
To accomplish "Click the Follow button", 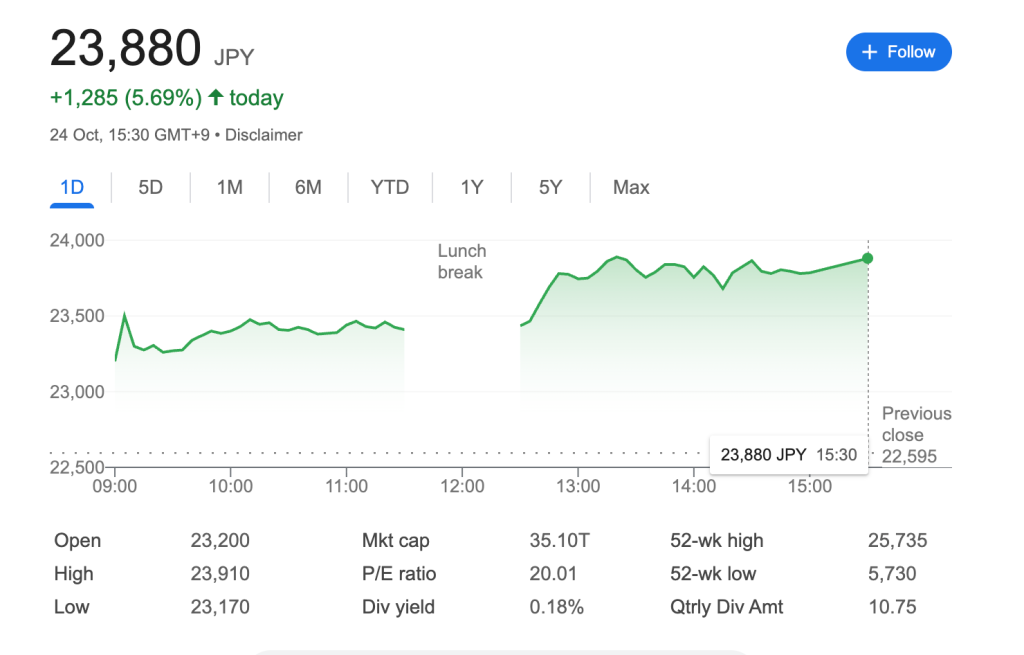I will pos(898,52).
